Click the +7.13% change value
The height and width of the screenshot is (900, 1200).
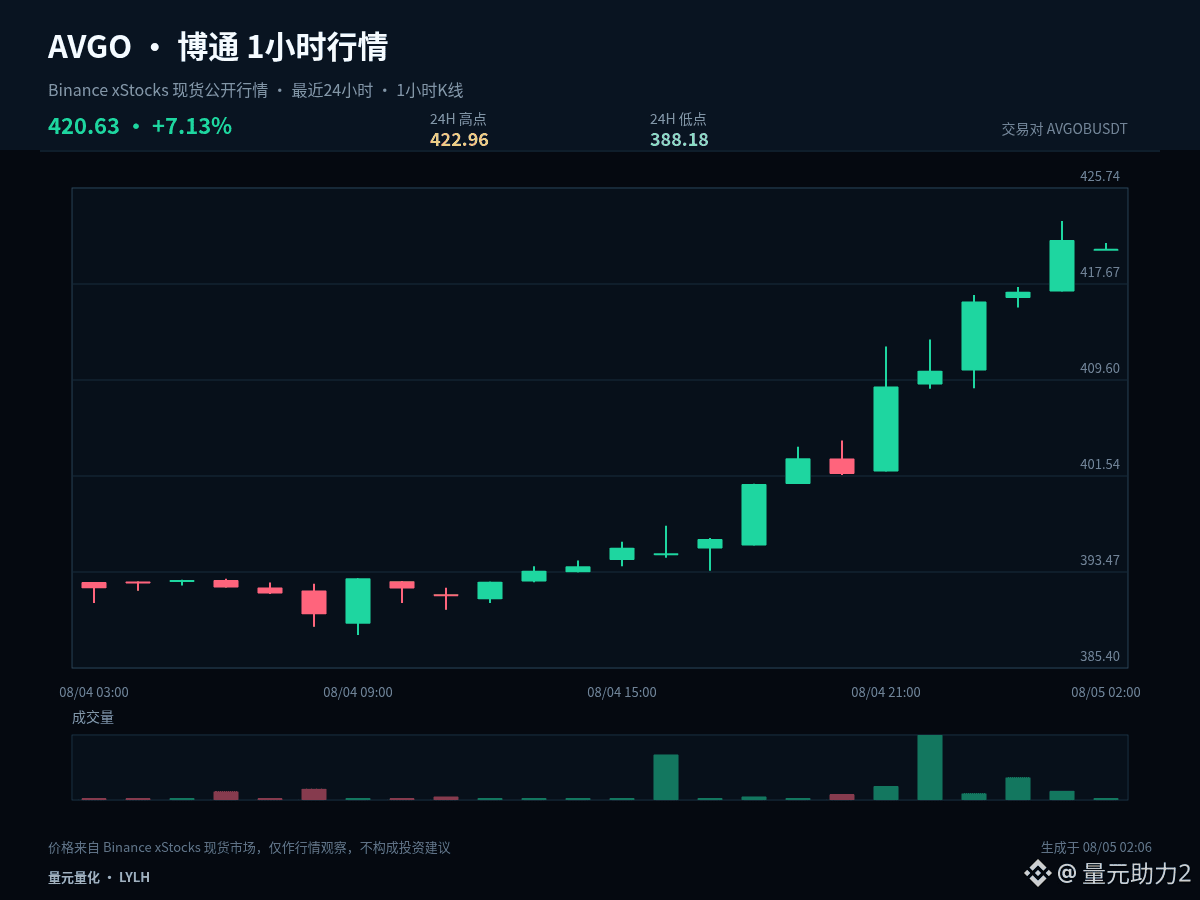coord(192,126)
